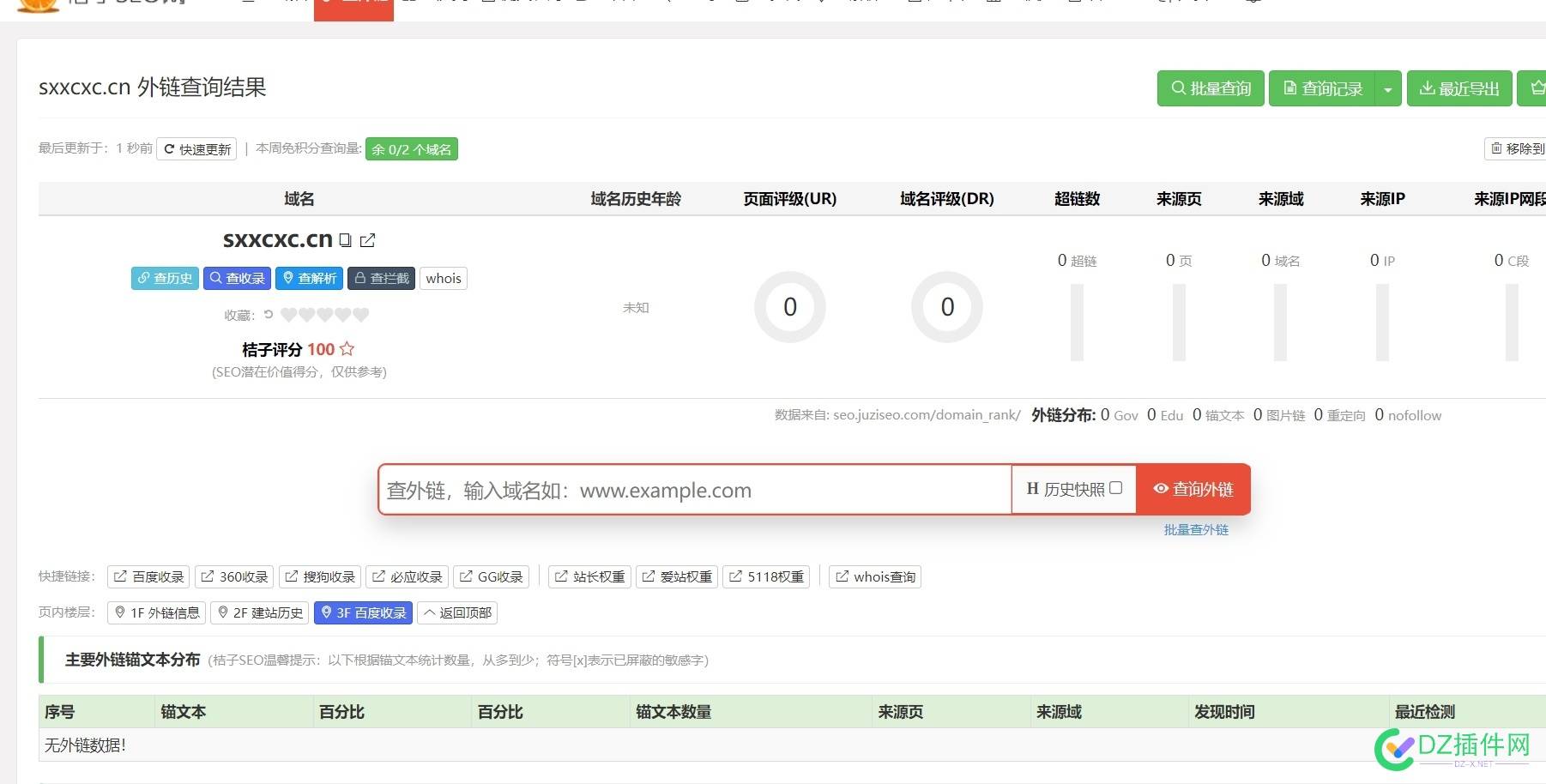This screenshot has width=1546, height=784.
Task: Click the 超链数 column header
Action: pyautogui.click(x=1078, y=199)
